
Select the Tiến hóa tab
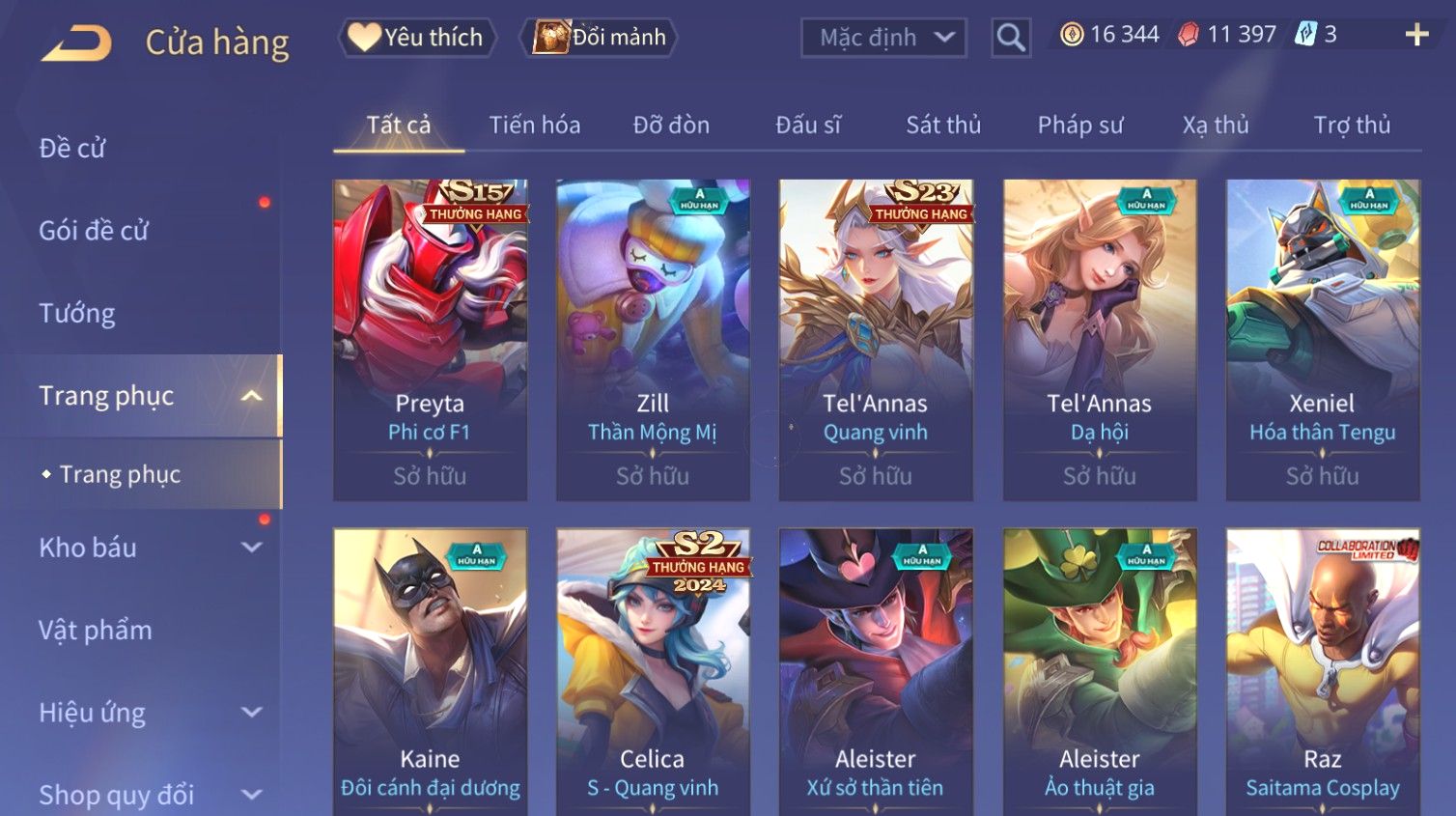[535, 125]
